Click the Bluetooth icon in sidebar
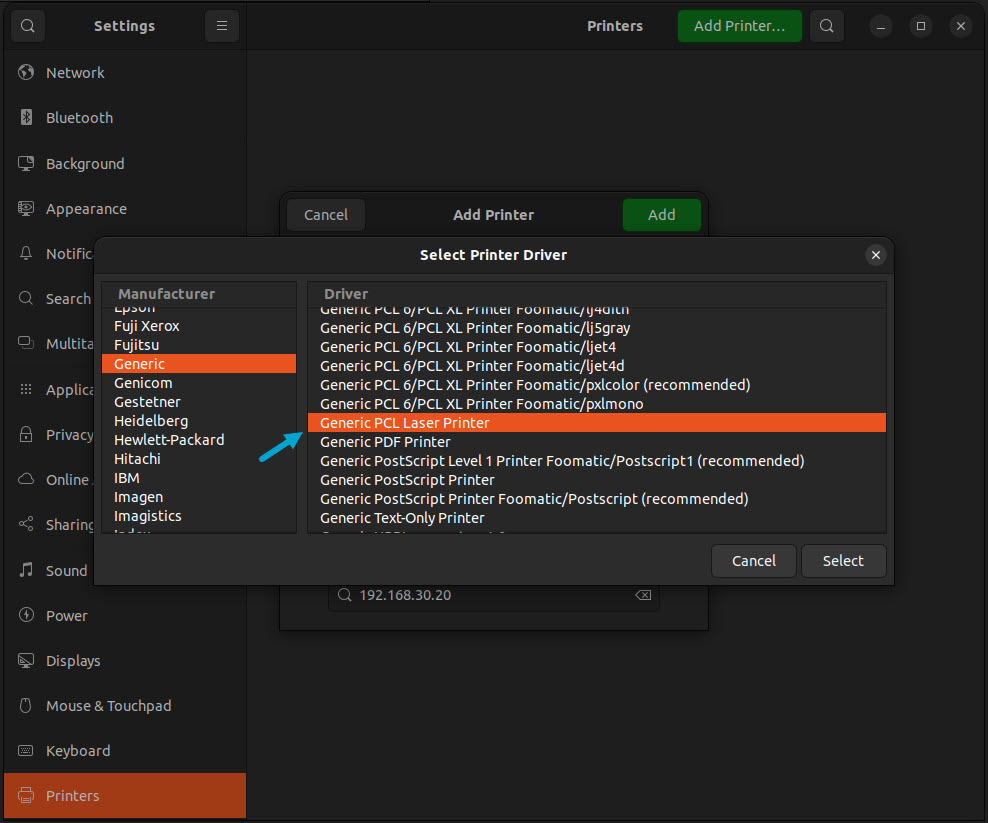The image size is (988, 823). pyautogui.click(x=26, y=118)
